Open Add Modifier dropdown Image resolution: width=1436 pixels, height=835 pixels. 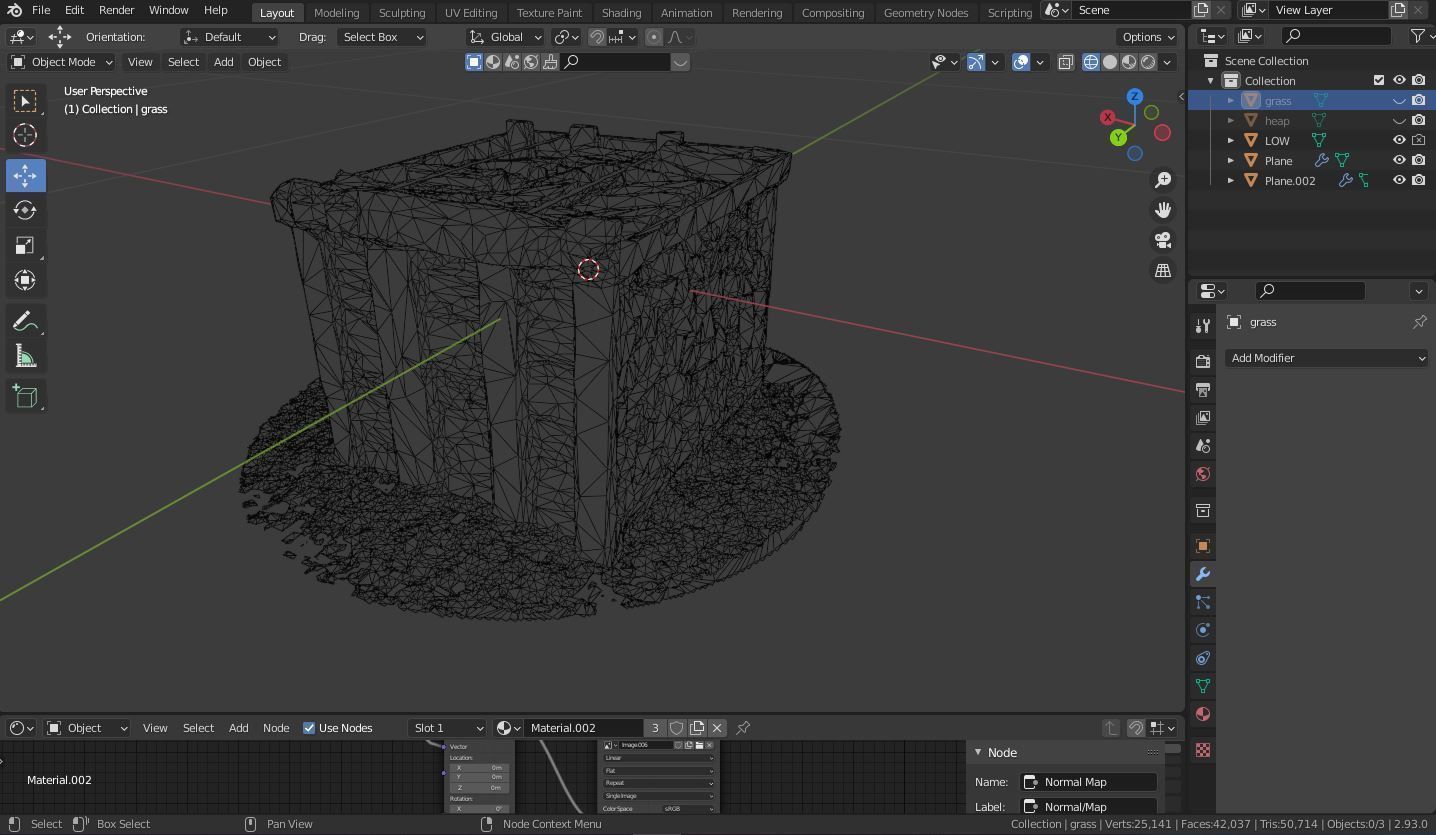click(x=1326, y=358)
